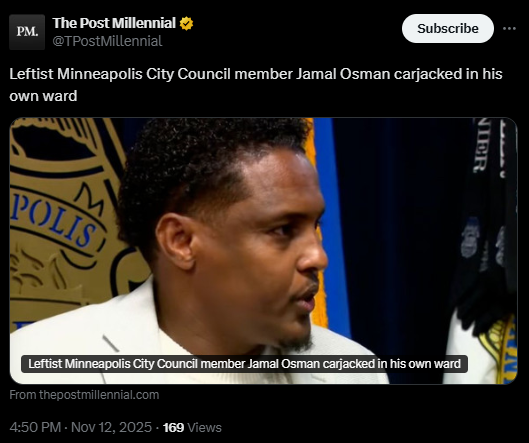The width and height of the screenshot is (529, 443).
Task: Open the @TPostMillennial handle link
Action: [x=107, y=41]
